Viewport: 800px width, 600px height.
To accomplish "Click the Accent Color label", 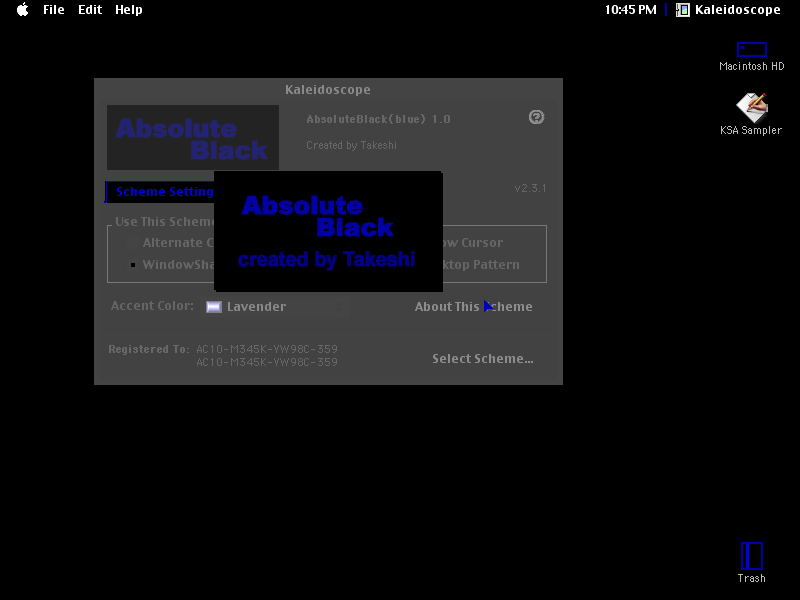I will pos(152,306).
